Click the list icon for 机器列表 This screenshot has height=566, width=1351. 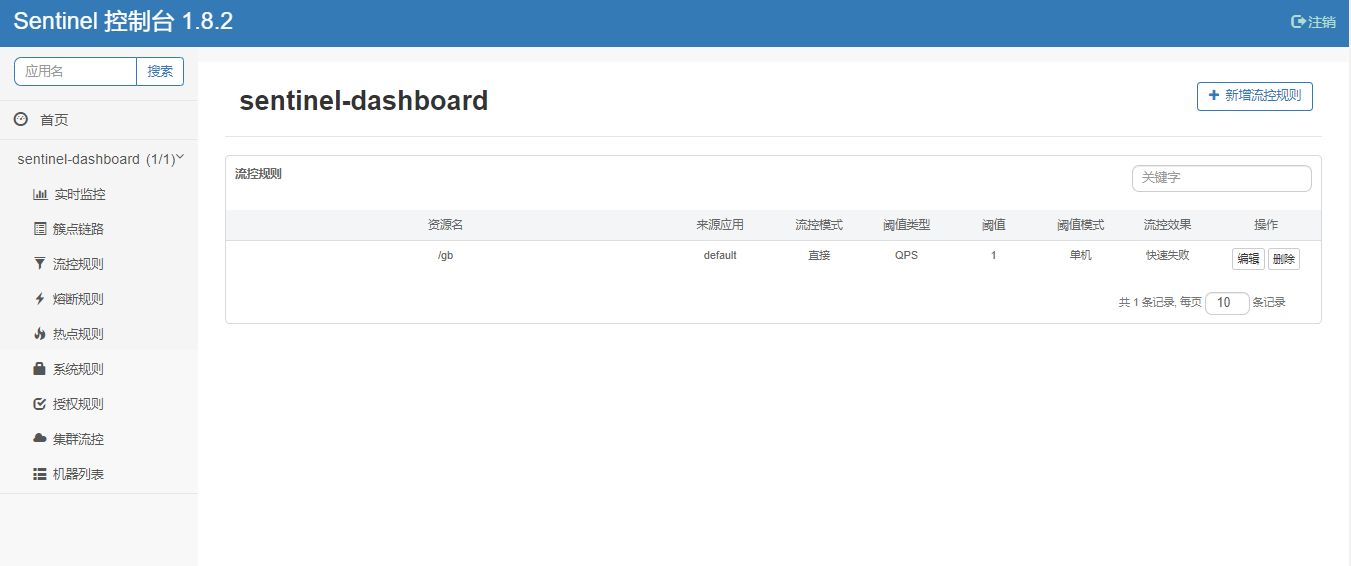tap(40, 474)
